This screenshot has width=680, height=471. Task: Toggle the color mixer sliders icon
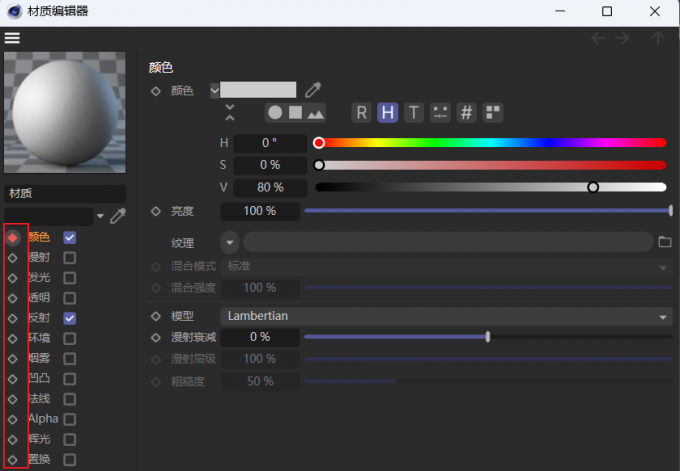tap(440, 113)
